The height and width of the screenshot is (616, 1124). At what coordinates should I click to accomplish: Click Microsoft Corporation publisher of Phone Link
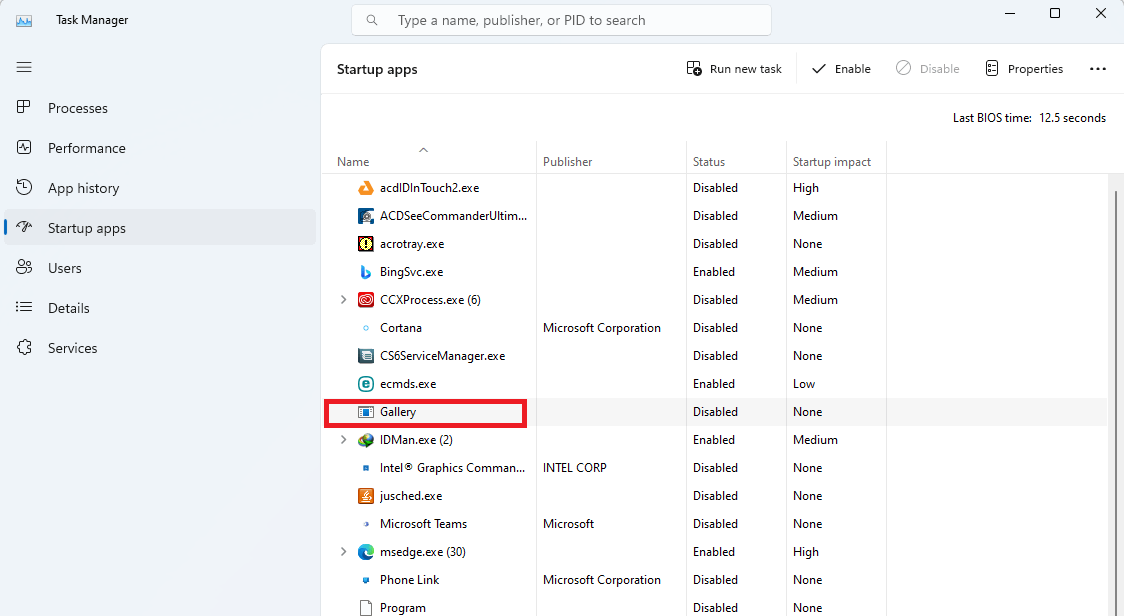click(601, 579)
